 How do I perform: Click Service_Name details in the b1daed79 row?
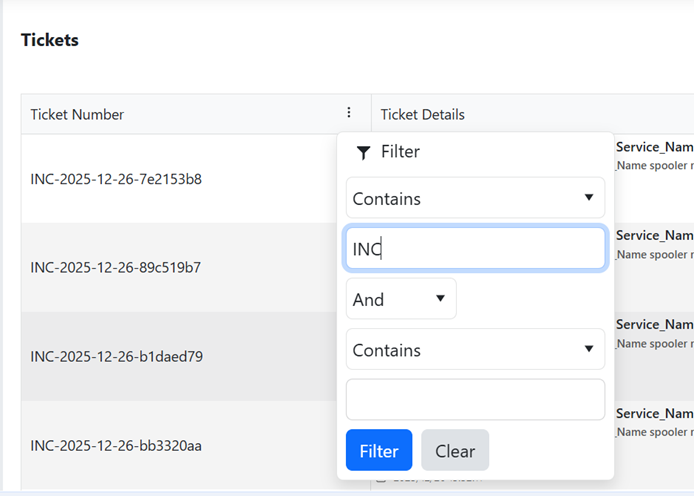[654, 325]
